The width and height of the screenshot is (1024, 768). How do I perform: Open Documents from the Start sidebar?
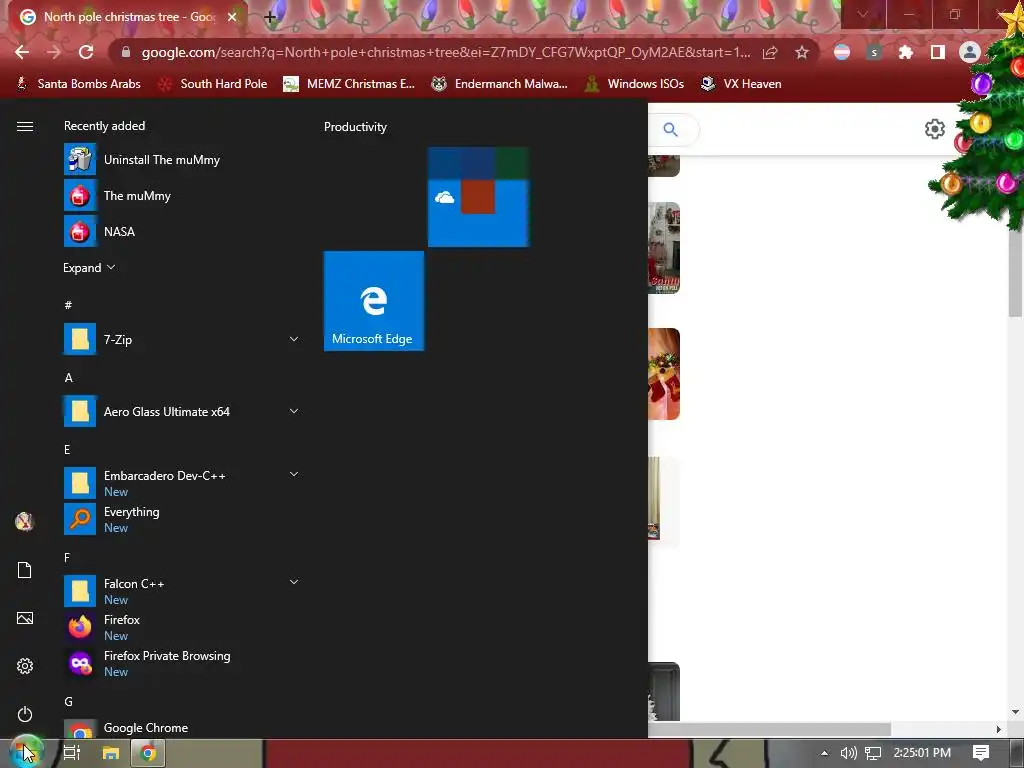(x=24, y=570)
